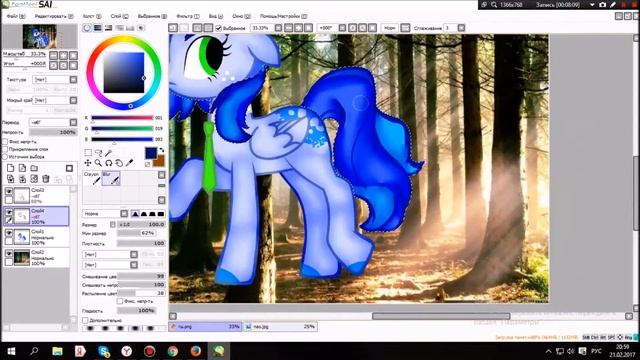The height and width of the screenshot is (360, 640).
Task: Hide the pony layer Слой1
Action: (x=9, y=233)
